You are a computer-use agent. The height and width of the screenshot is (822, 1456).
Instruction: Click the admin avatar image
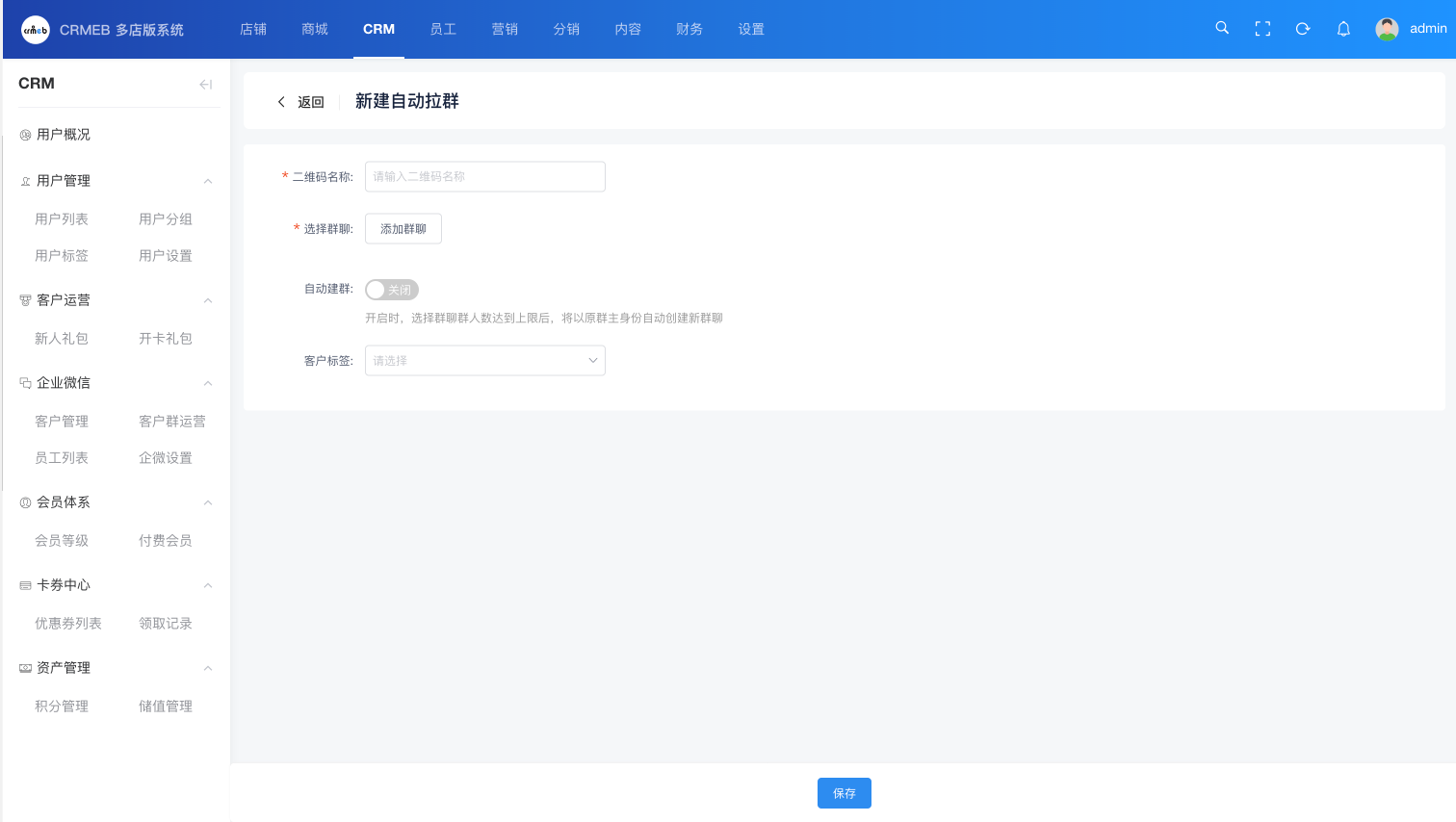coord(1387,29)
